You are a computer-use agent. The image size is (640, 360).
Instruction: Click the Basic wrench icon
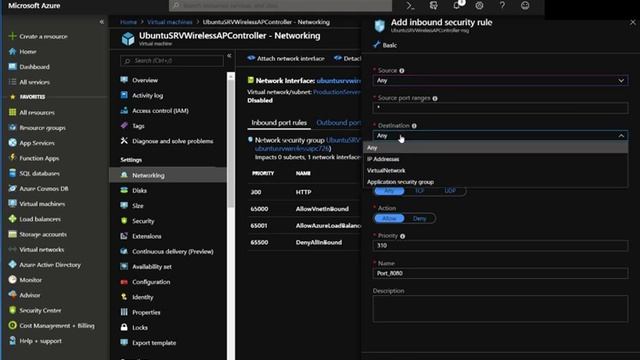[x=376, y=45]
